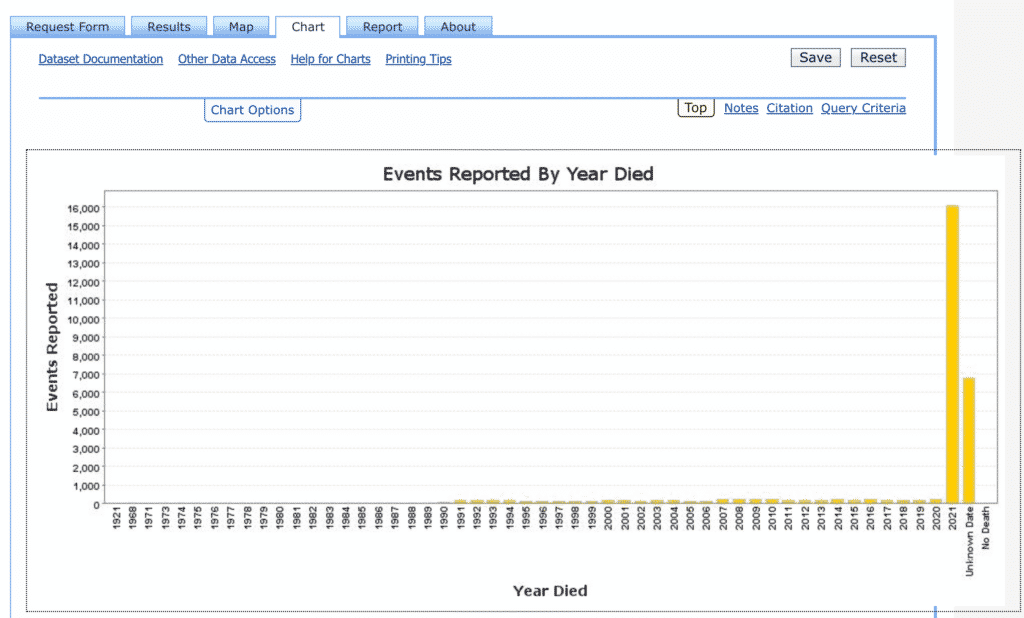Select the Chart tab
The width and height of the screenshot is (1024, 618).
pyautogui.click(x=308, y=27)
